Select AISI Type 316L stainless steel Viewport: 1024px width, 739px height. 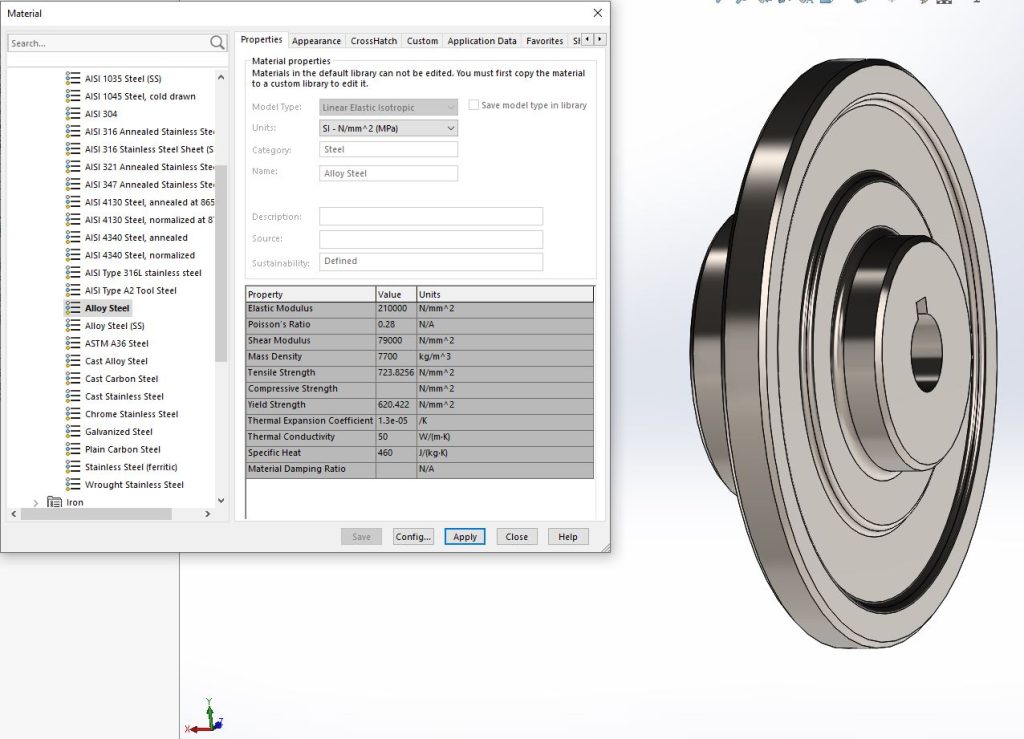pyautogui.click(x=143, y=273)
